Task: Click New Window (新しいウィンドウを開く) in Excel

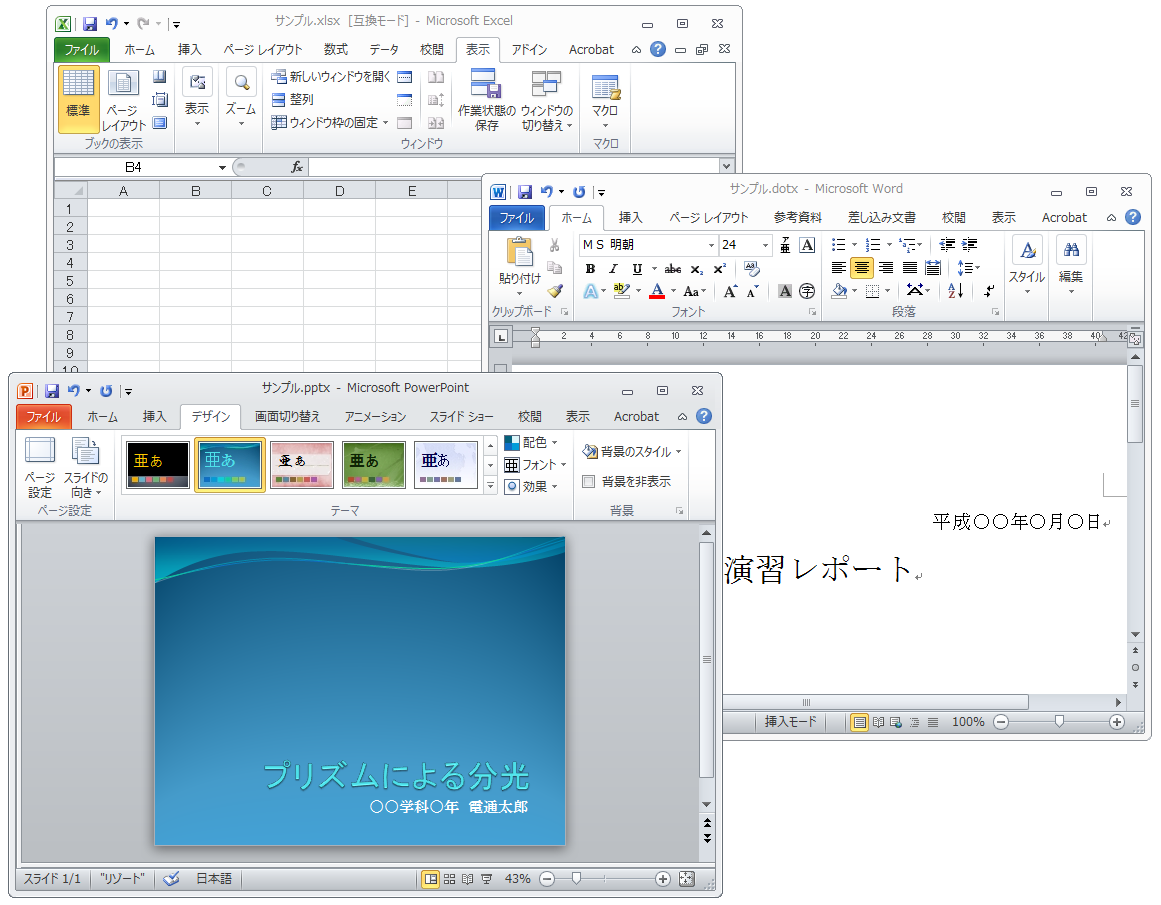Action: point(331,76)
